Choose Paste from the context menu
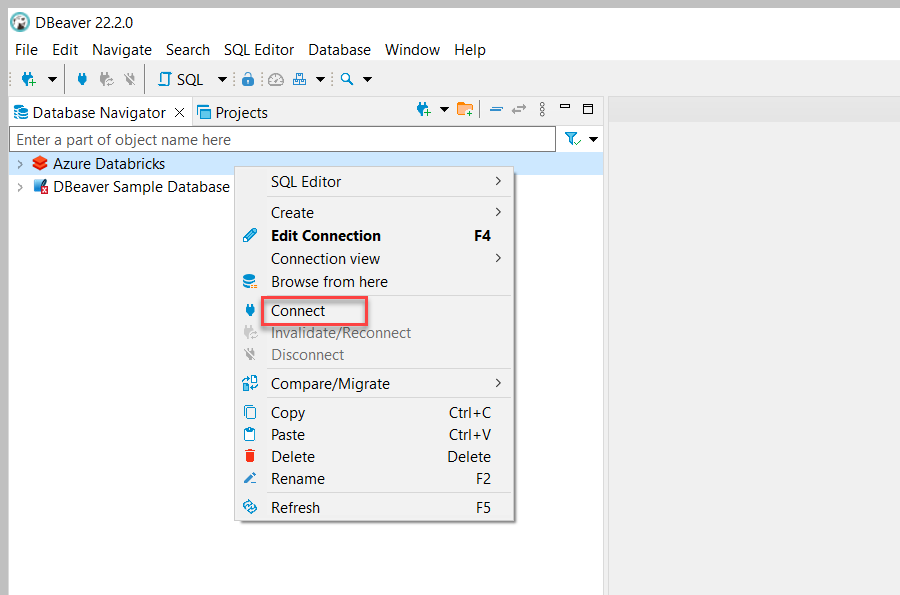900x595 pixels. point(374,434)
